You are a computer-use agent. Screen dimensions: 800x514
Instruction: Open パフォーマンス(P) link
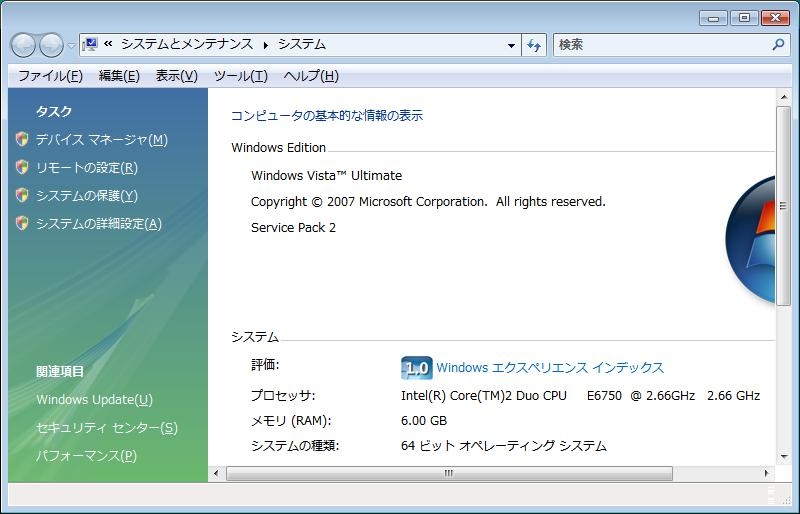point(86,455)
